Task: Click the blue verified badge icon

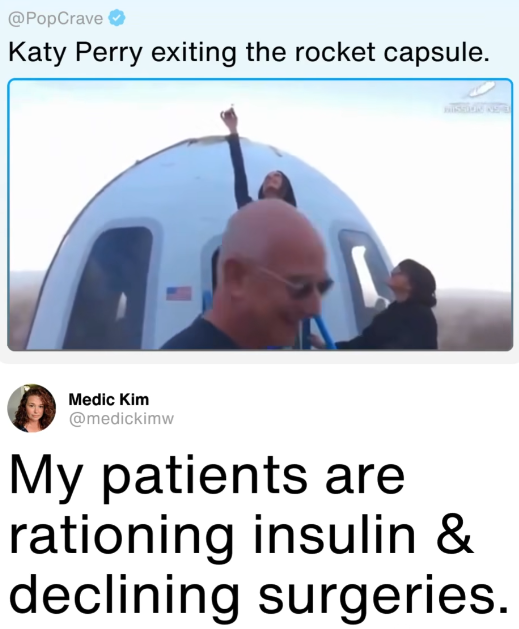Action: point(118,18)
